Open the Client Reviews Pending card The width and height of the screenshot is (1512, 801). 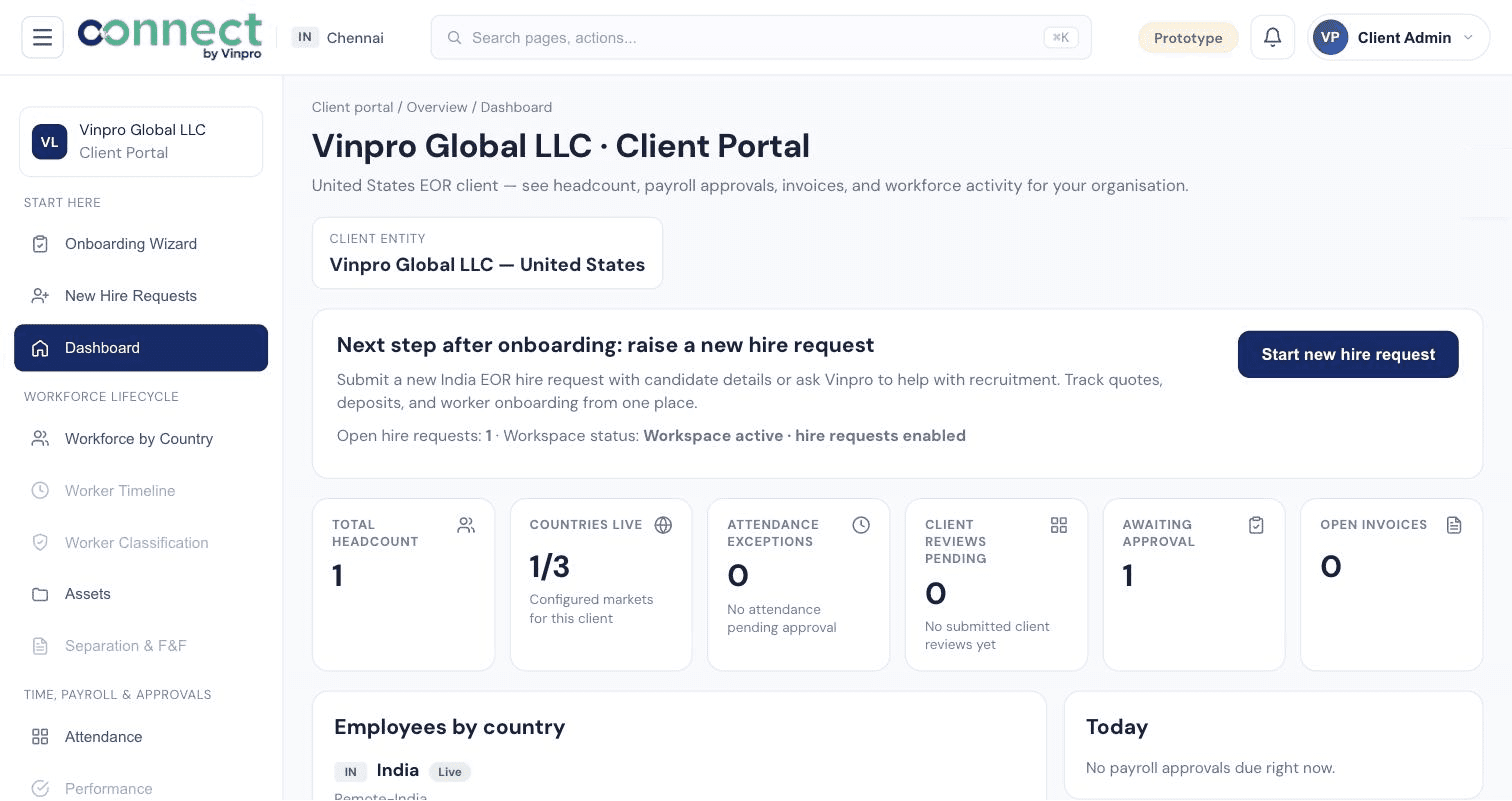point(996,584)
